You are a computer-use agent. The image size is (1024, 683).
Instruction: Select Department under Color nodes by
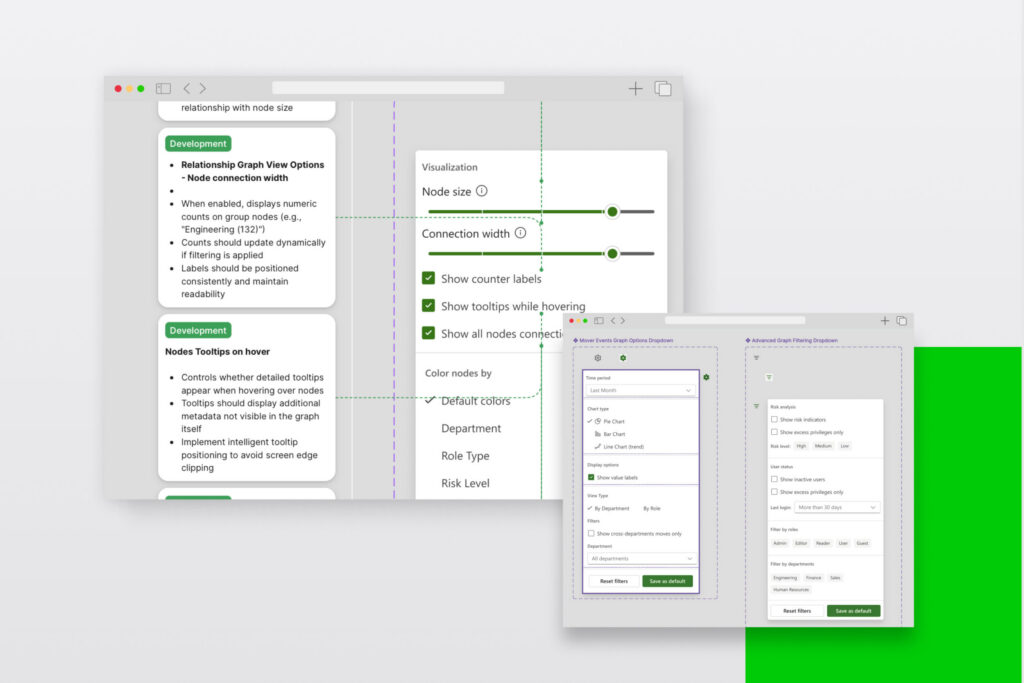click(471, 428)
